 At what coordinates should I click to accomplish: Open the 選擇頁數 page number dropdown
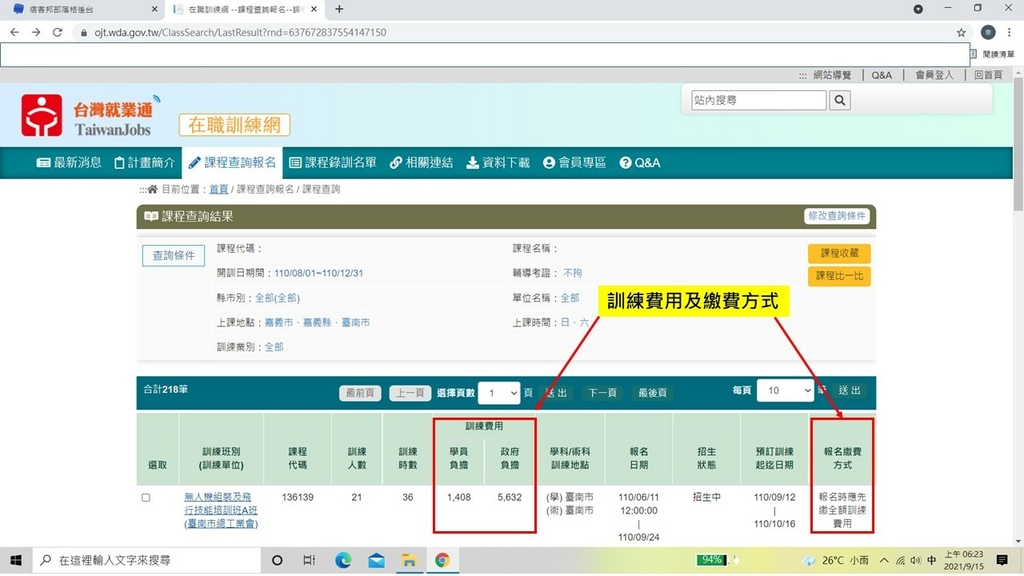tap(499, 392)
